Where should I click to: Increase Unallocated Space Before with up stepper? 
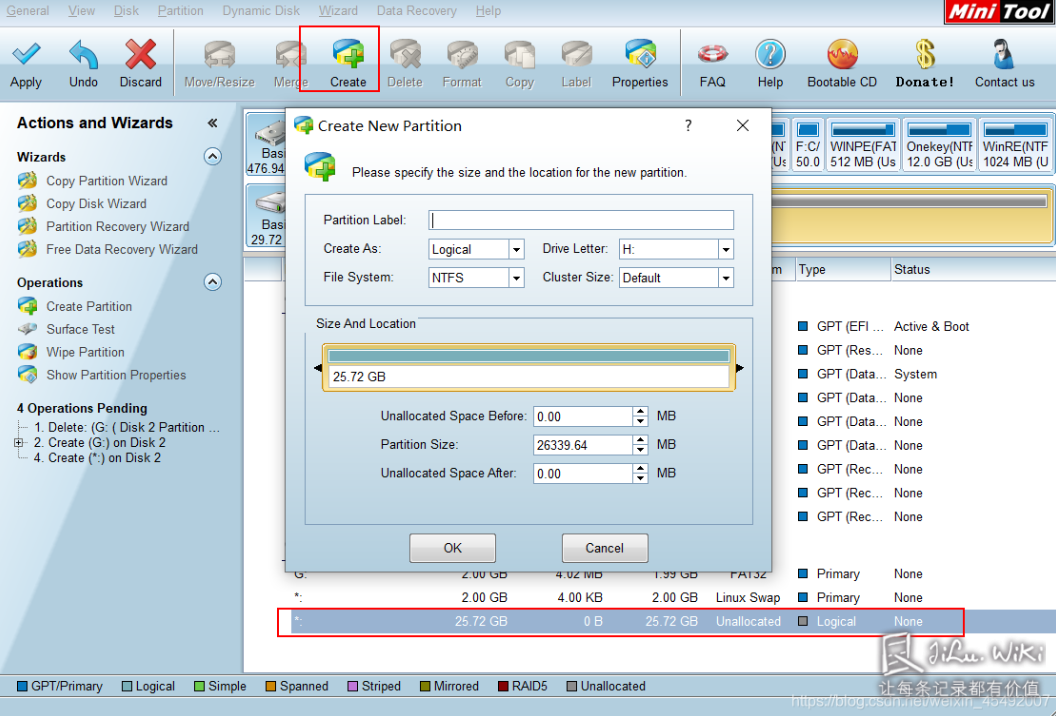coord(640,412)
